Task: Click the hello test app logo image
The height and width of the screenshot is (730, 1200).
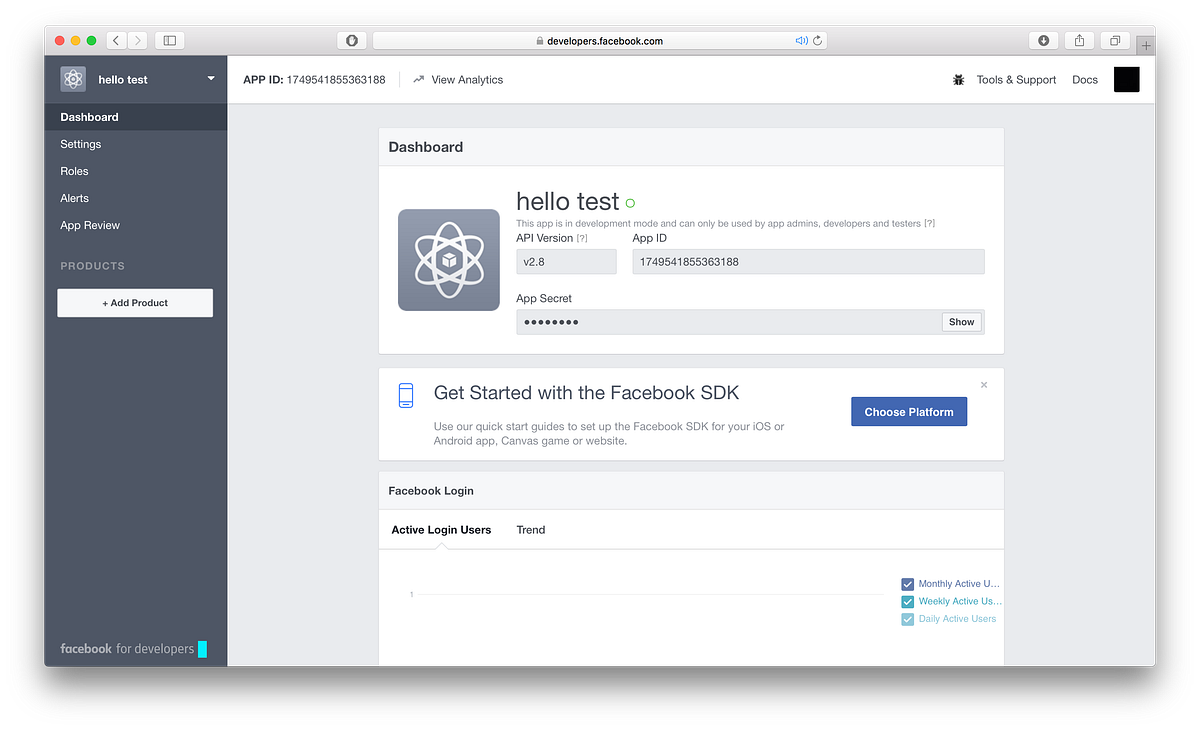Action: [x=448, y=260]
